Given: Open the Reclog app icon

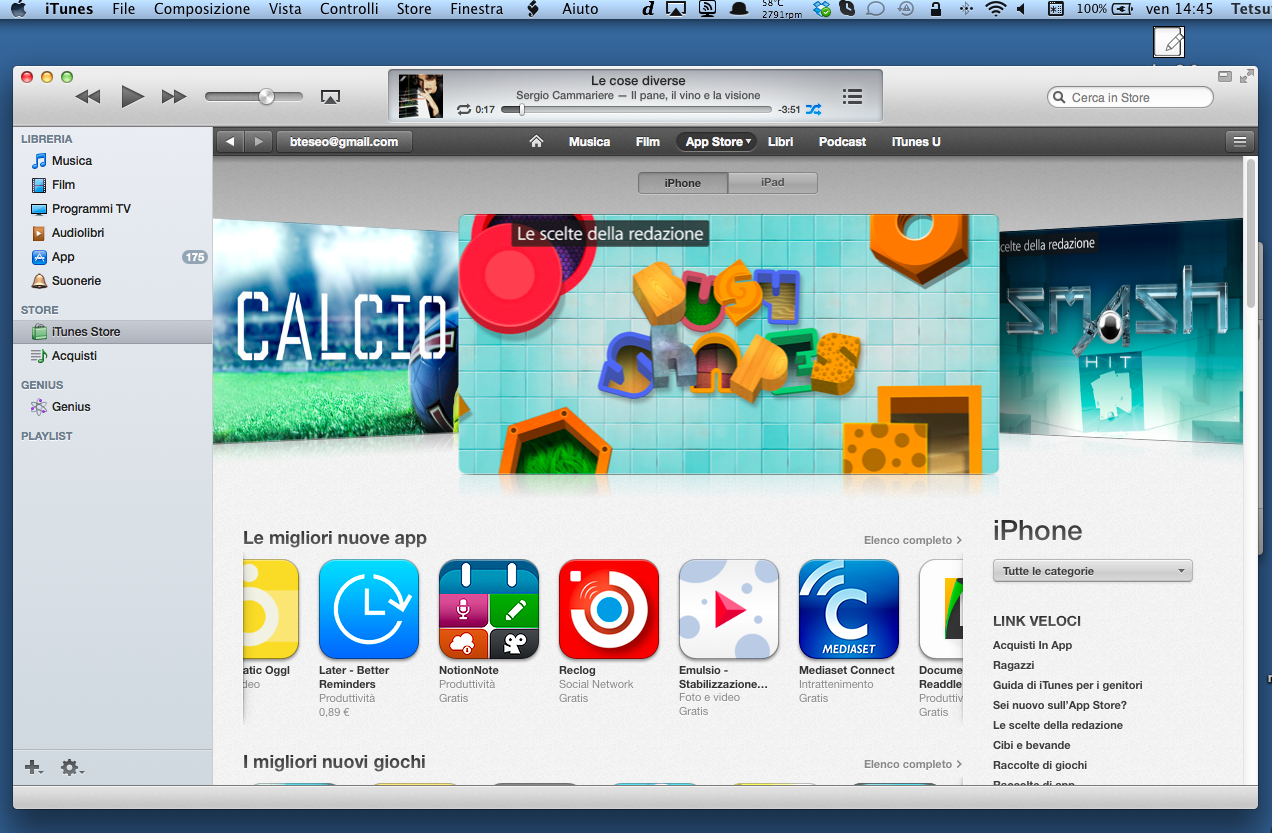Looking at the screenshot, I should (x=609, y=609).
